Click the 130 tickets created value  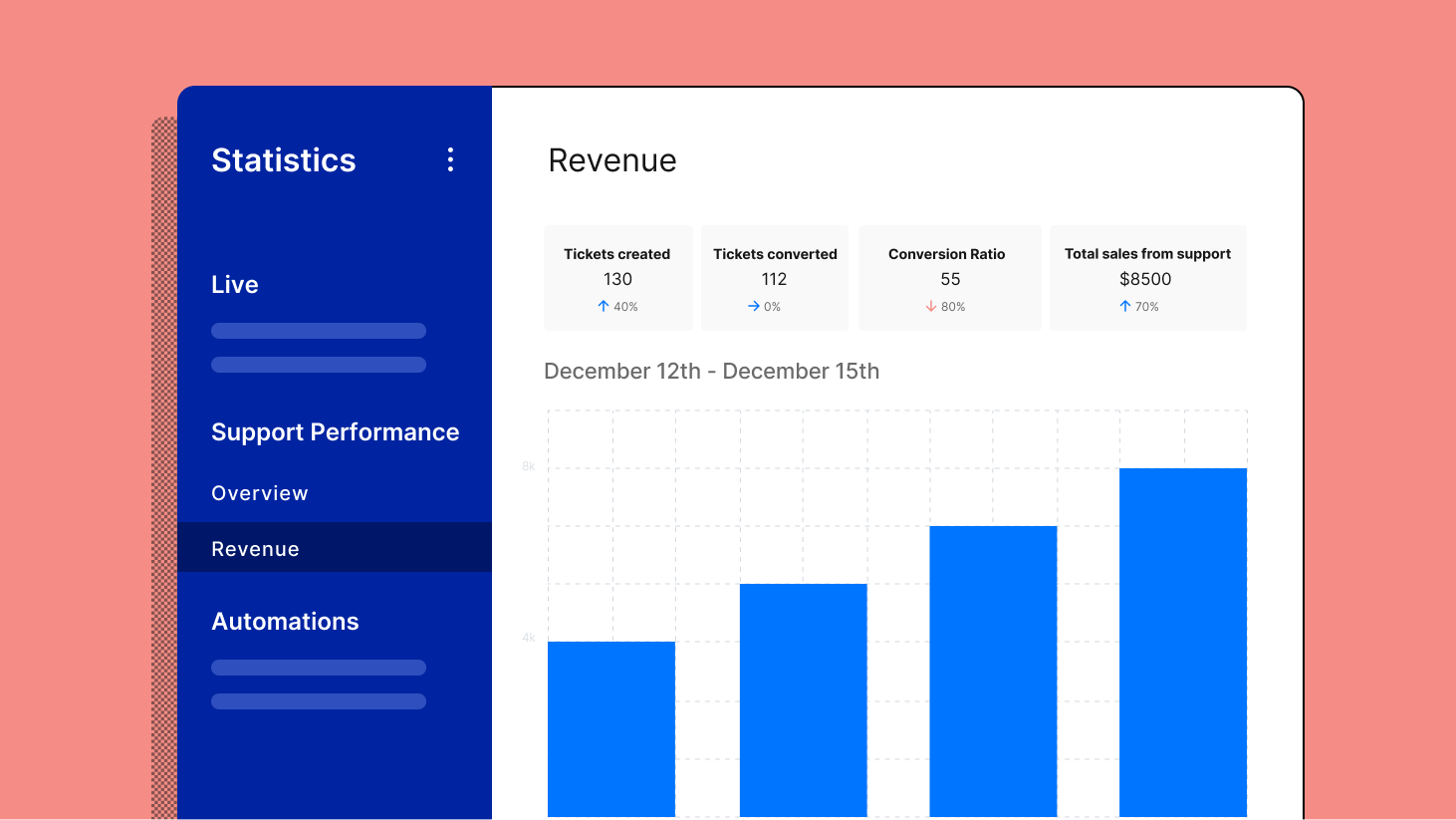(617, 279)
